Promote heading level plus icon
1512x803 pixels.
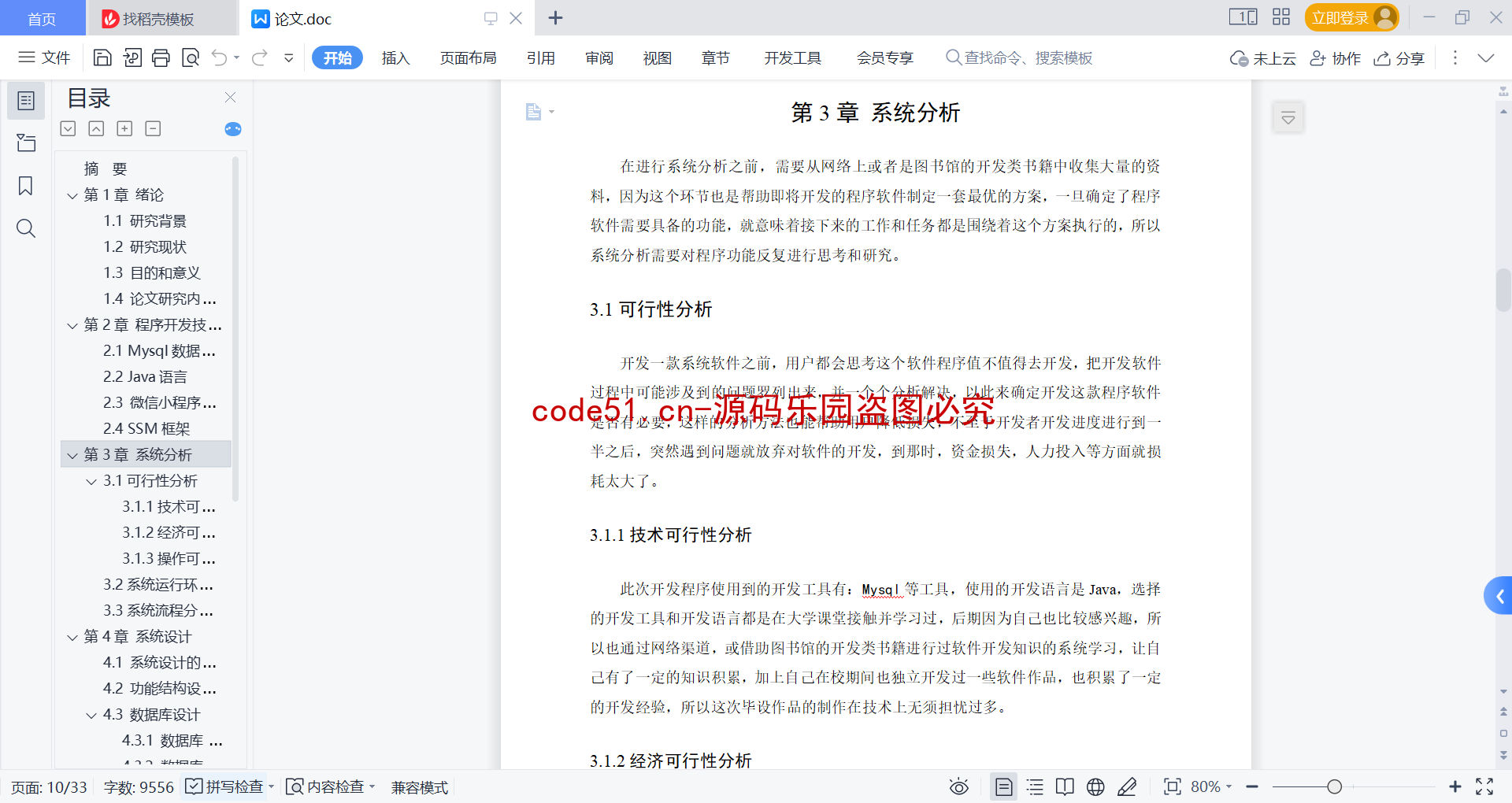(124, 128)
